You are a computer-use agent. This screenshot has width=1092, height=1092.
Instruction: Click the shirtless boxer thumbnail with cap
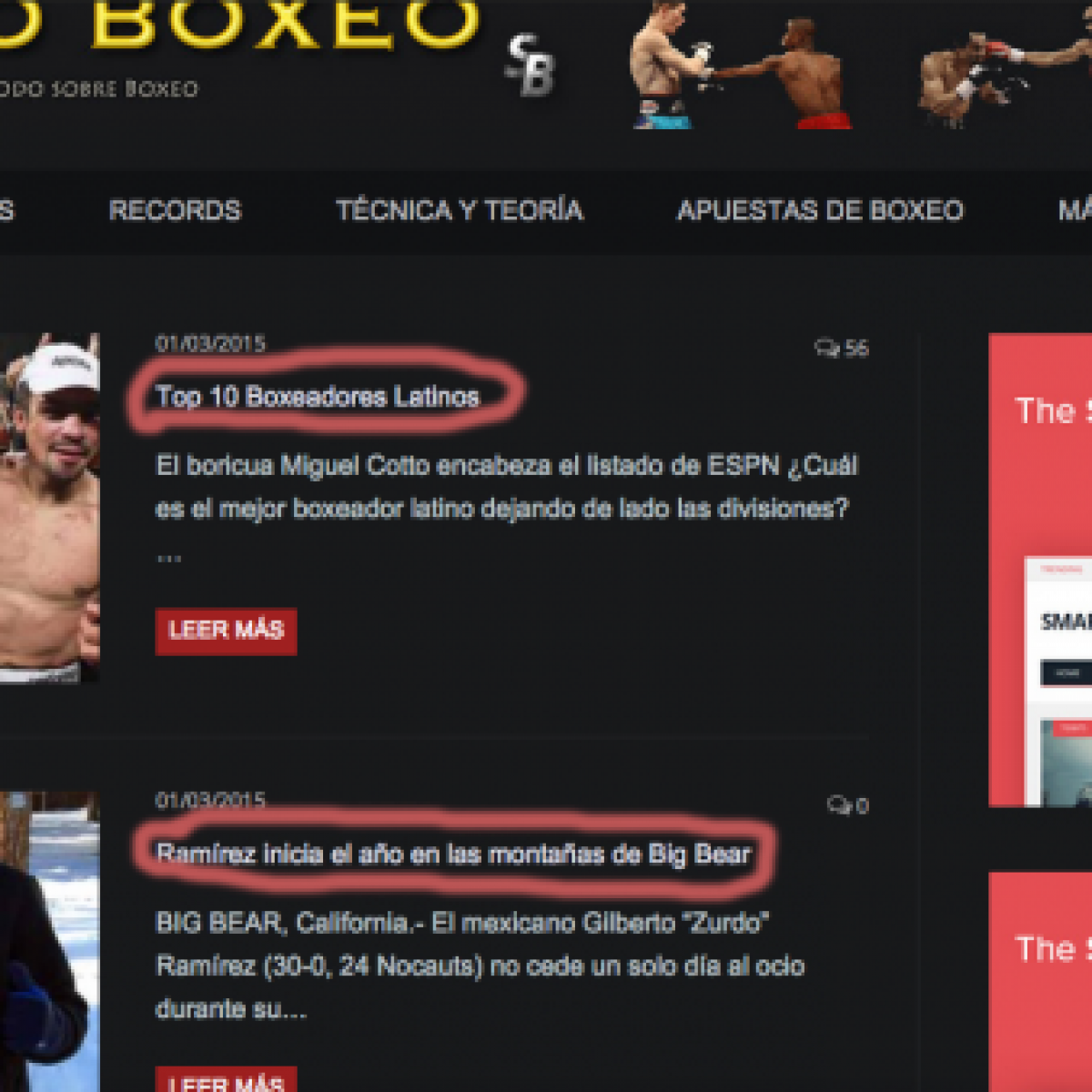tap(49, 508)
